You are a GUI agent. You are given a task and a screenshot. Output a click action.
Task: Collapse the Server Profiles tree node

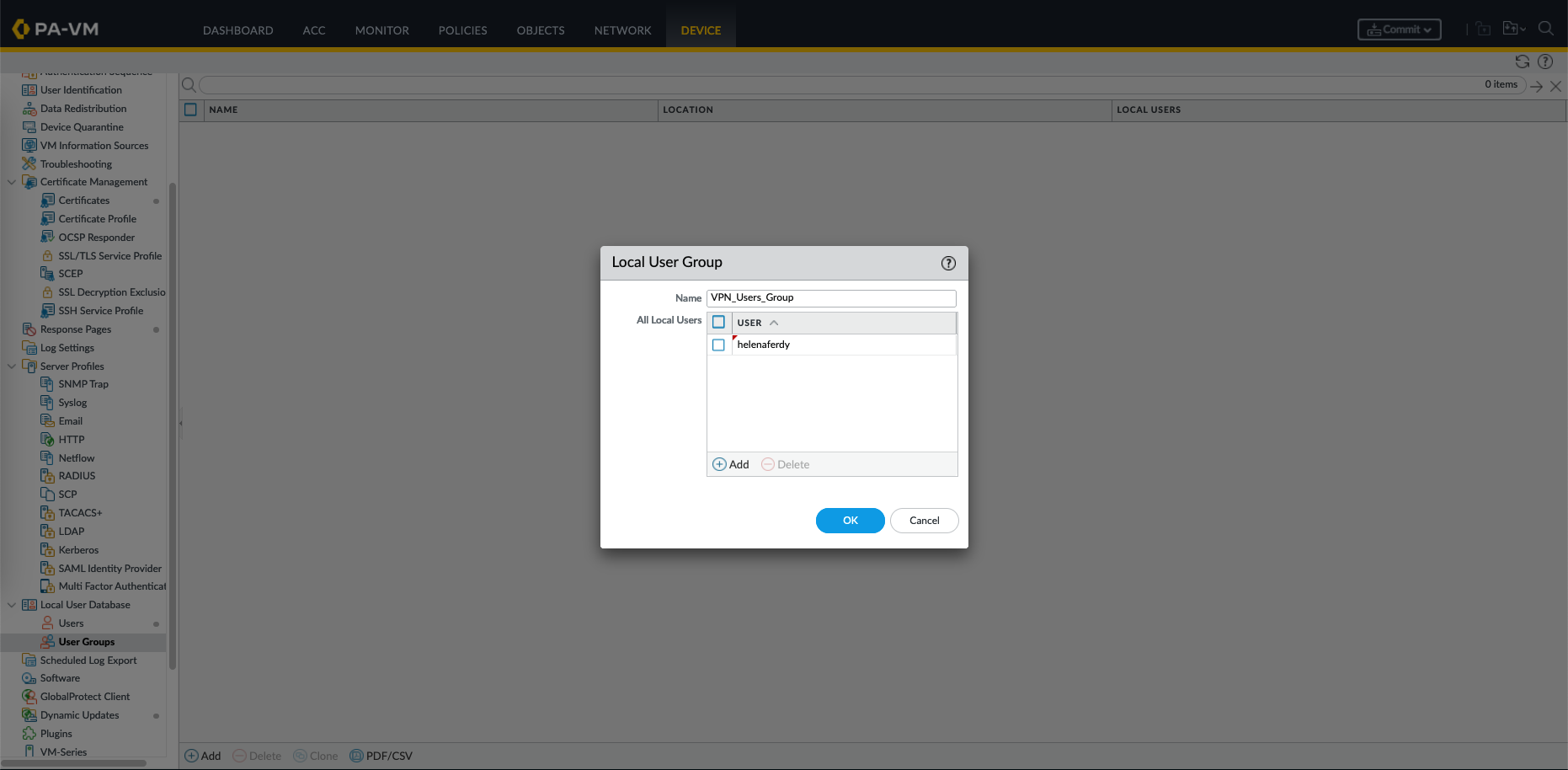tap(12, 366)
